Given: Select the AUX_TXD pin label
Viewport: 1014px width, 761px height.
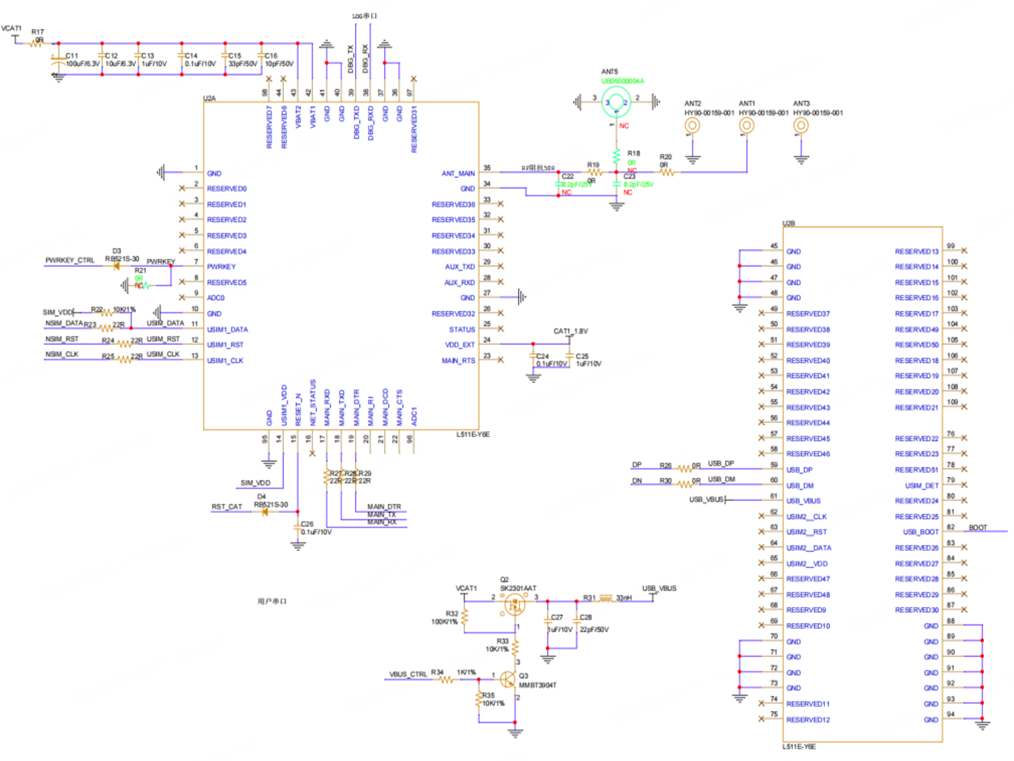Looking at the screenshot, I should point(460,266).
